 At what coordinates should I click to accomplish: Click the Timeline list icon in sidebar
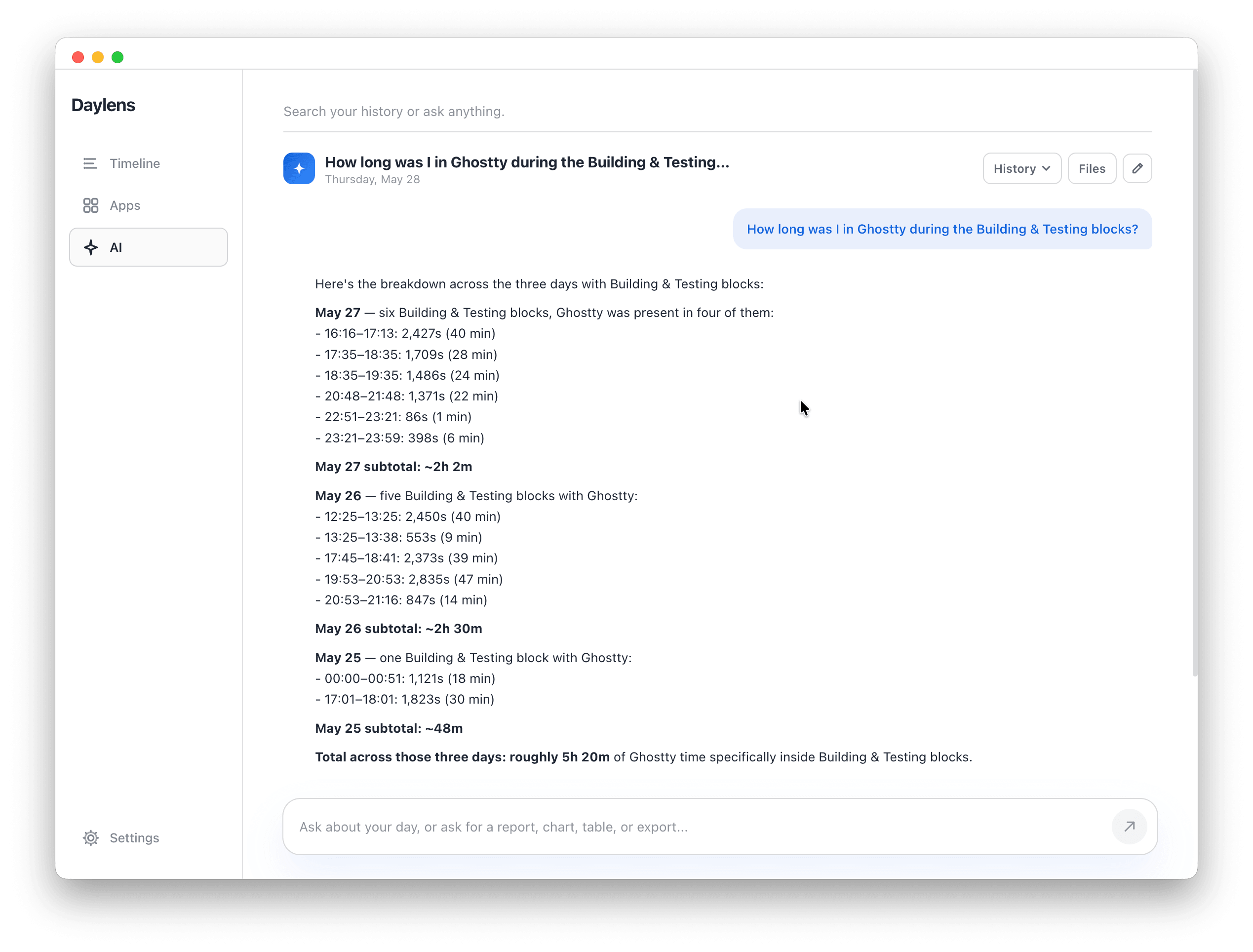pyautogui.click(x=90, y=163)
